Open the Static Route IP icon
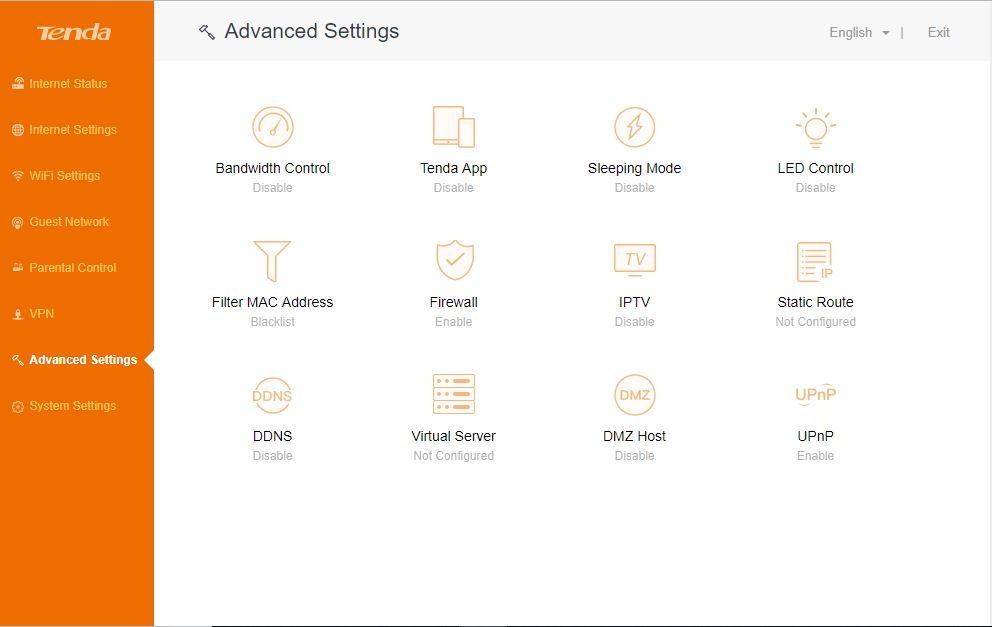This screenshot has height=627, width=992. pyautogui.click(x=815, y=262)
